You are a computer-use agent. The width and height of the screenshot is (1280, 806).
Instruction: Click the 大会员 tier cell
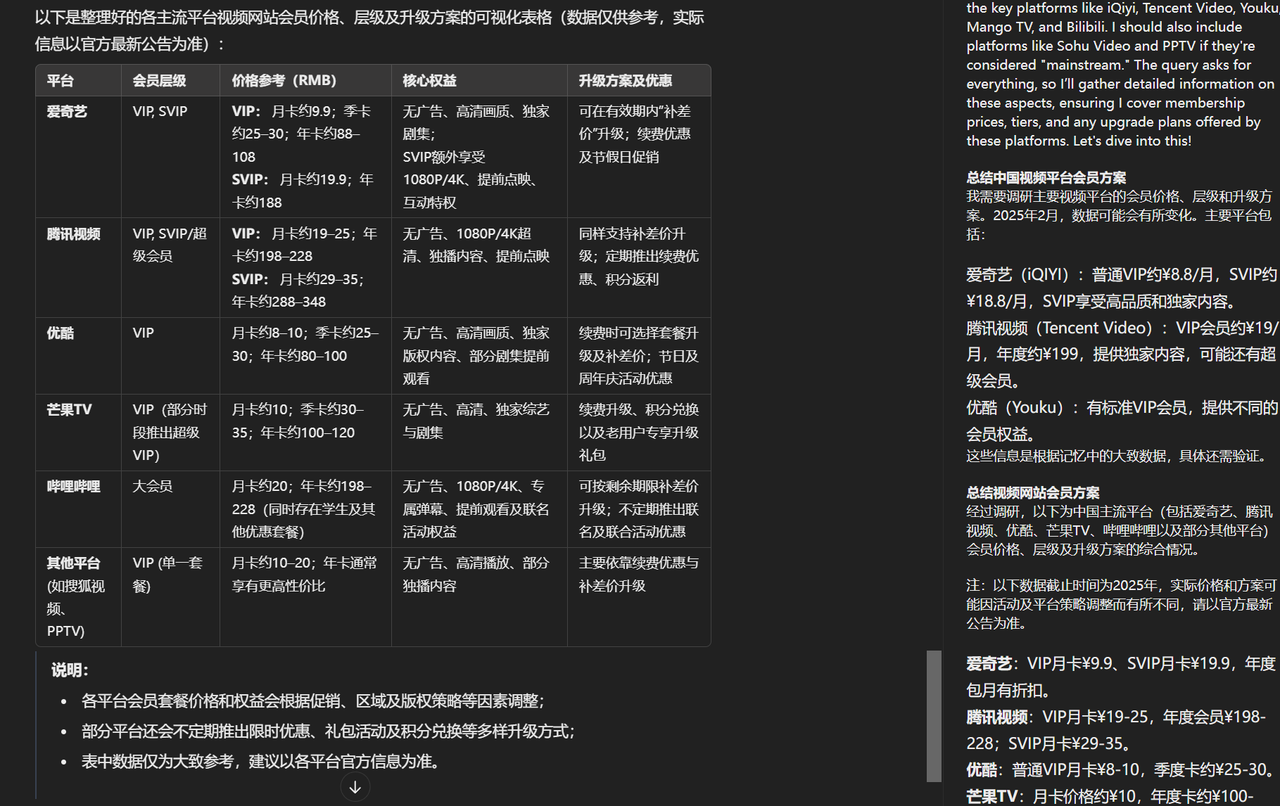tap(170, 509)
